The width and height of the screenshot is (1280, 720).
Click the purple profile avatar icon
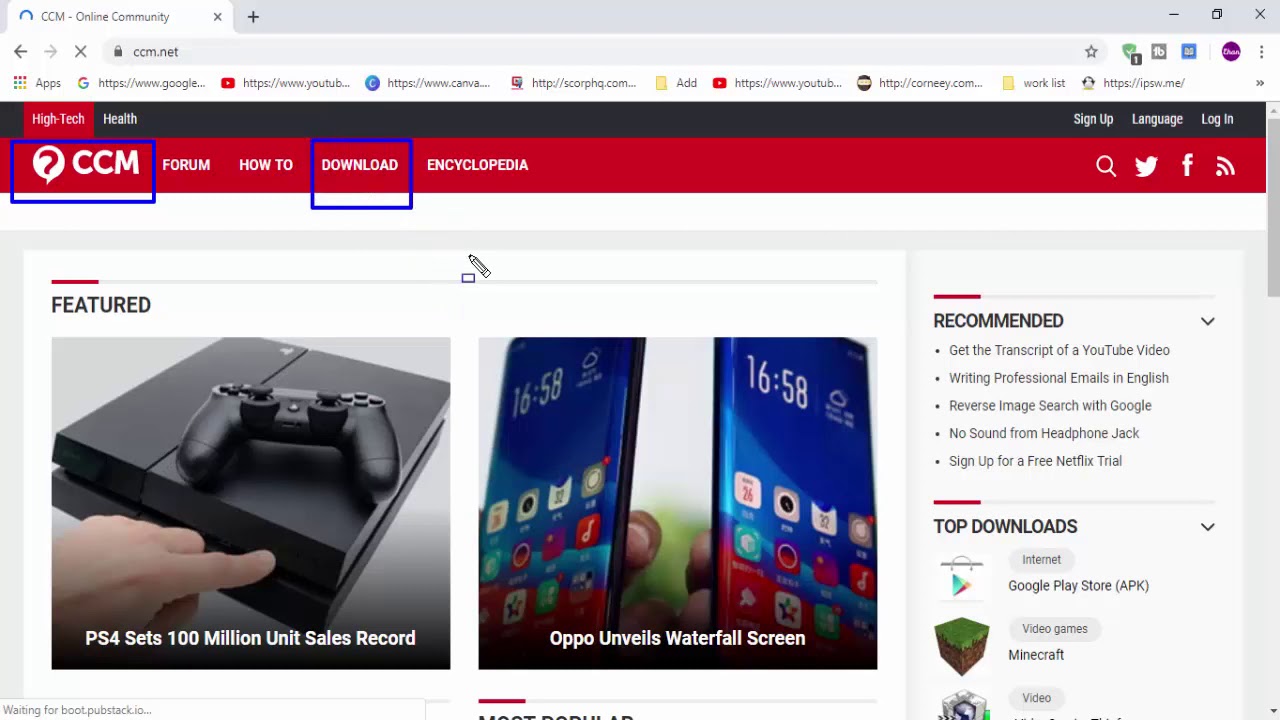pyautogui.click(x=1231, y=52)
